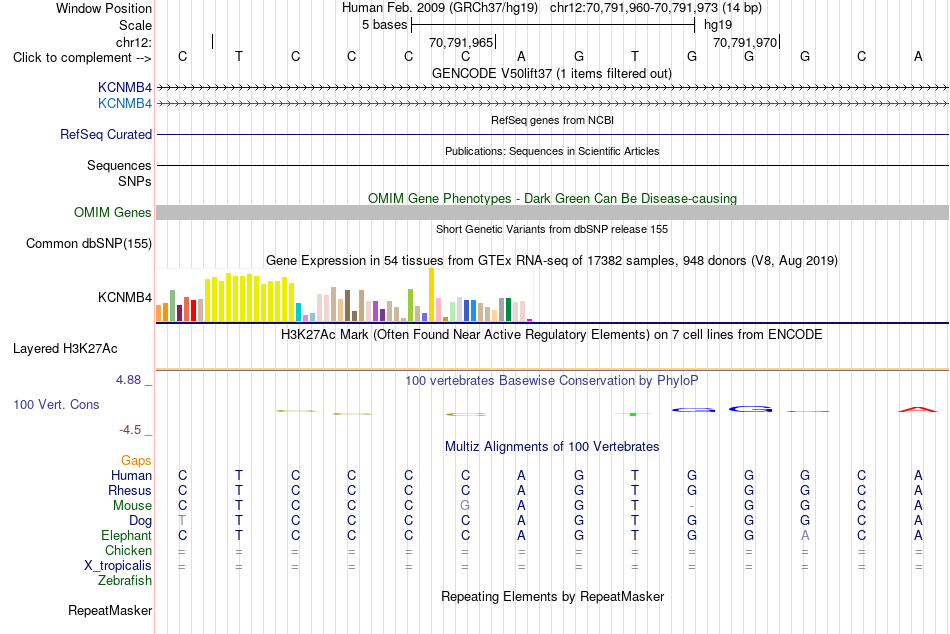Click 'Multiz Alignments of 100 Vertebrates' title
Viewport: 950px width, 634px height.
click(x=552, y=447)
